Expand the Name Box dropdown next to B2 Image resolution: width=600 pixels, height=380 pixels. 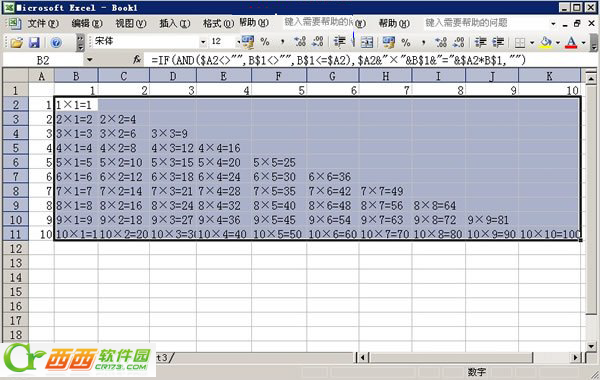pos(90,60)
